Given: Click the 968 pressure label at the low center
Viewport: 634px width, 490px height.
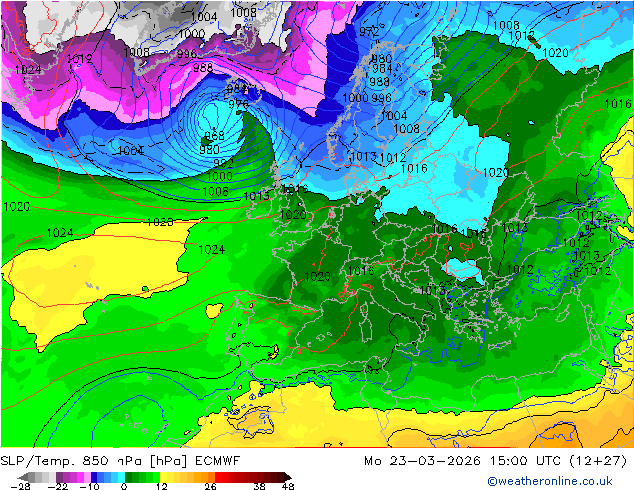Looking at the screenshot, I should pyautogui.click(x=214, y=135).
